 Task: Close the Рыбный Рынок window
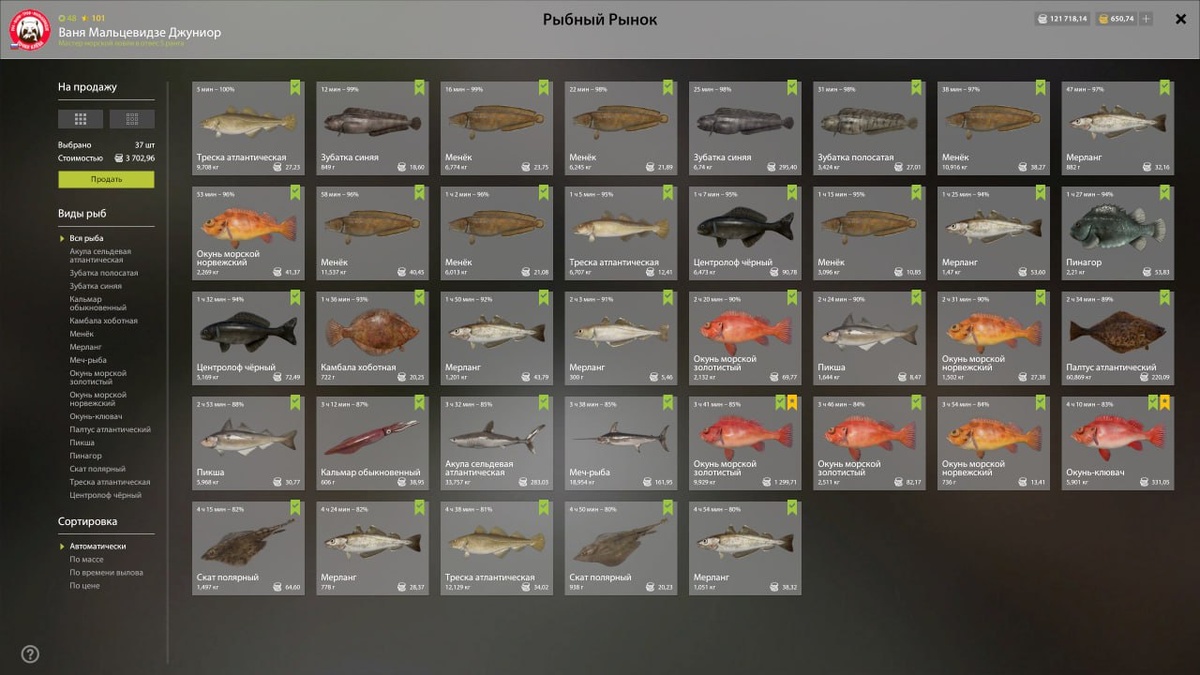point(1180,19)
